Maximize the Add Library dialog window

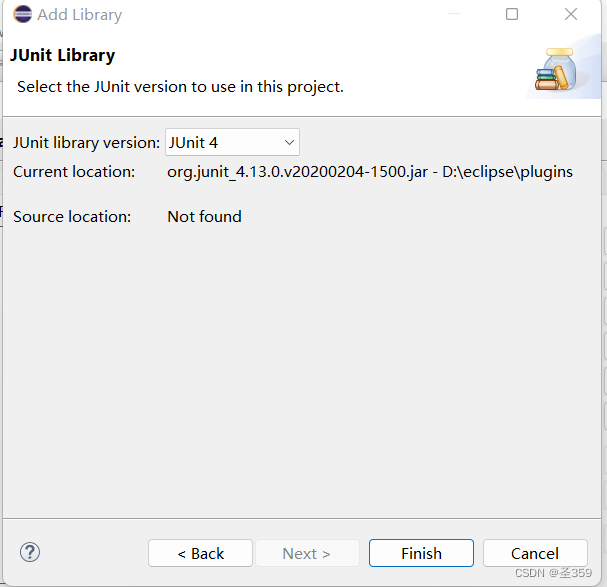[512, 14]
